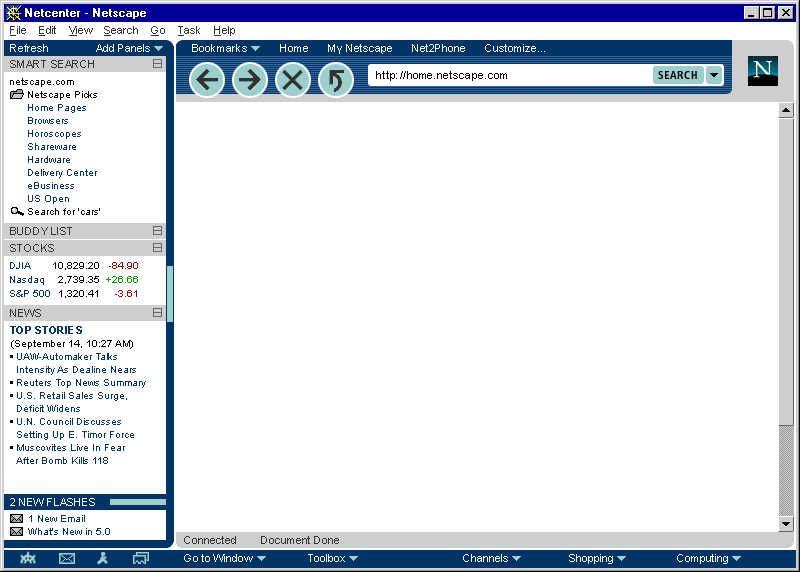The image size is (800, 572).
Task: Click the vertical scrollbar down arrow
Action: tap(785, 524)
